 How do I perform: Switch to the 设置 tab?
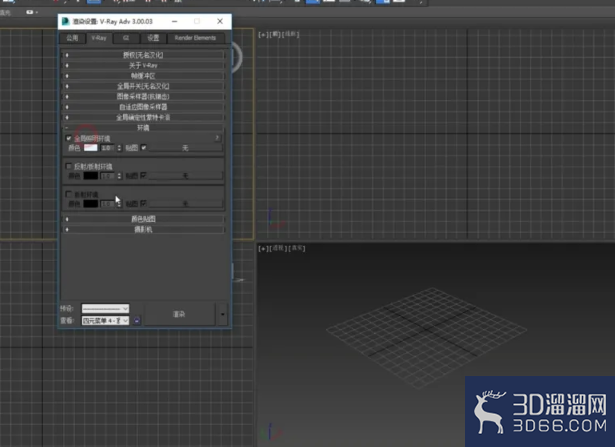[x=153, y=38]
